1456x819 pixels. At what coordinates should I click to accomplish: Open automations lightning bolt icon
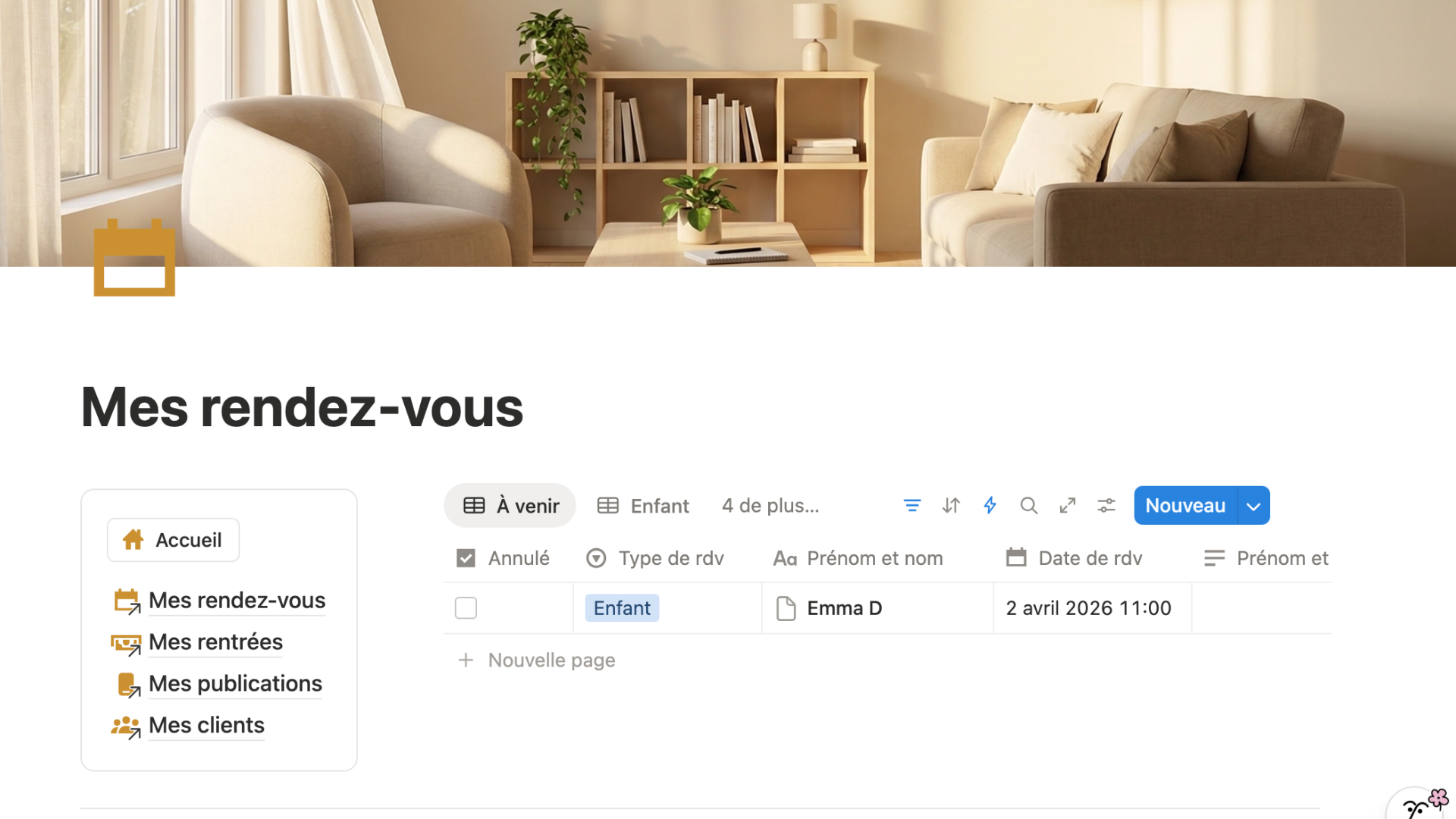tap(990, 505)
